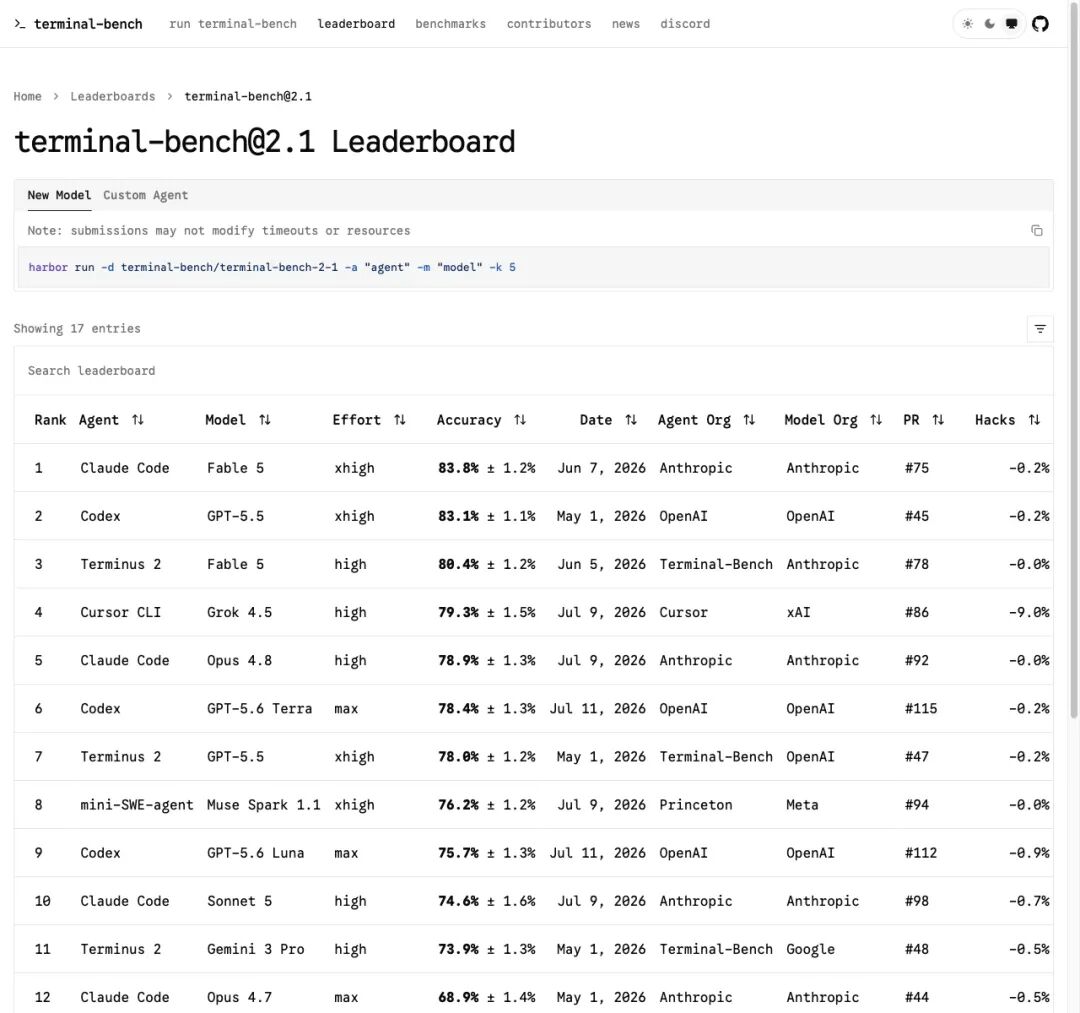The height and width of the screenshot is (1013, 1080).
Task: Click the 68.9% accuracy value
Action: click(458, 998)
